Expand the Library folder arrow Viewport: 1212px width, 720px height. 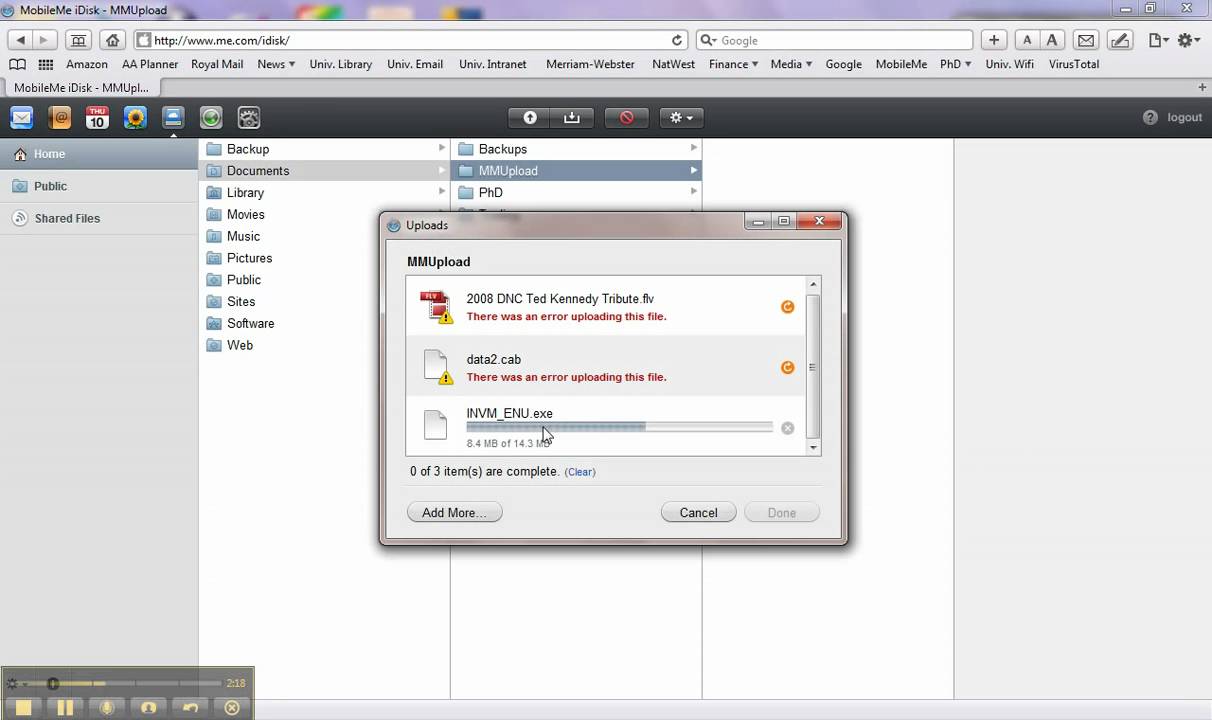442,192
